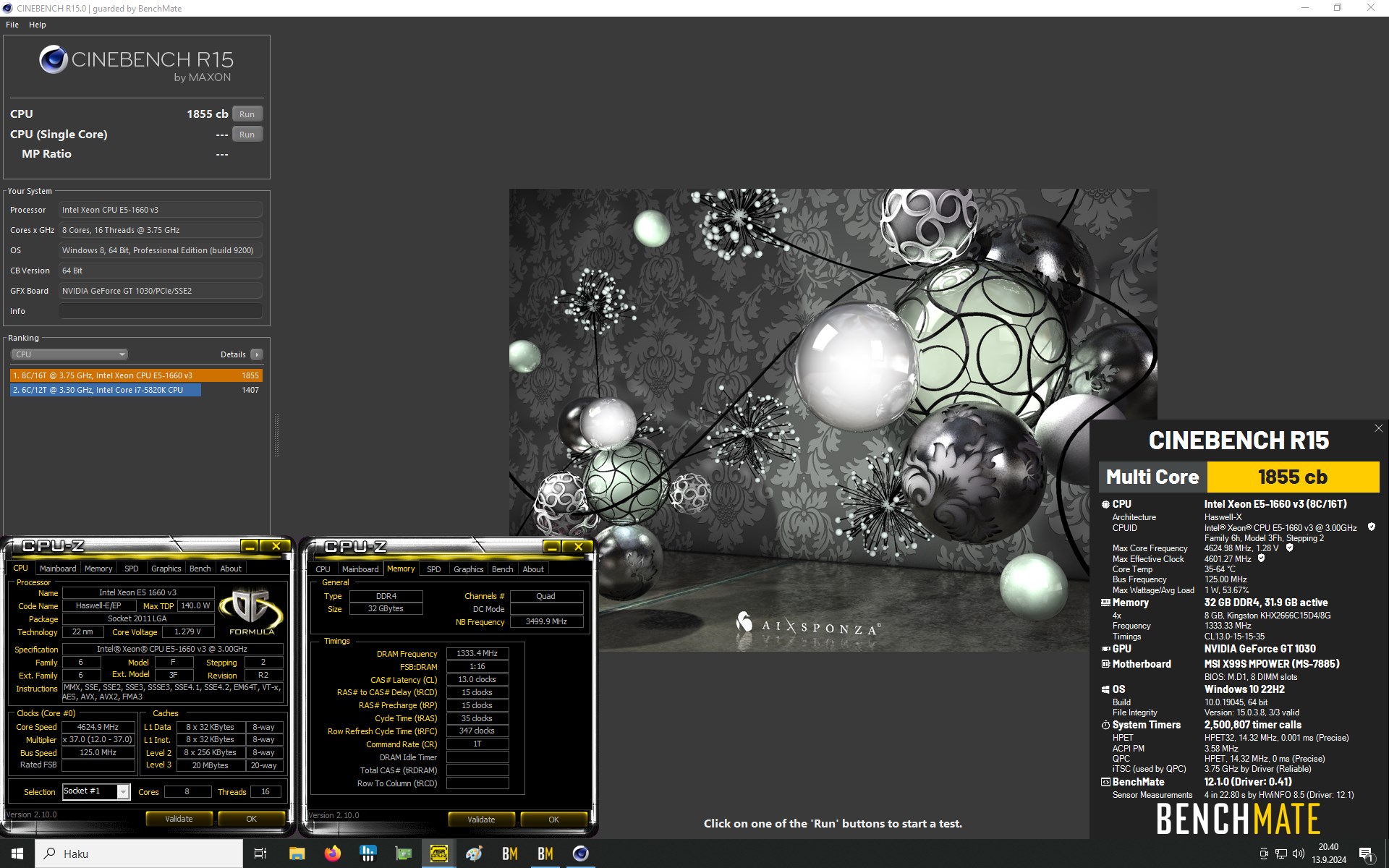Viewport: 1389px width, 868px height.
Task: Open the Paint palette app on taskbar
Action: click(x=474, y=854)
